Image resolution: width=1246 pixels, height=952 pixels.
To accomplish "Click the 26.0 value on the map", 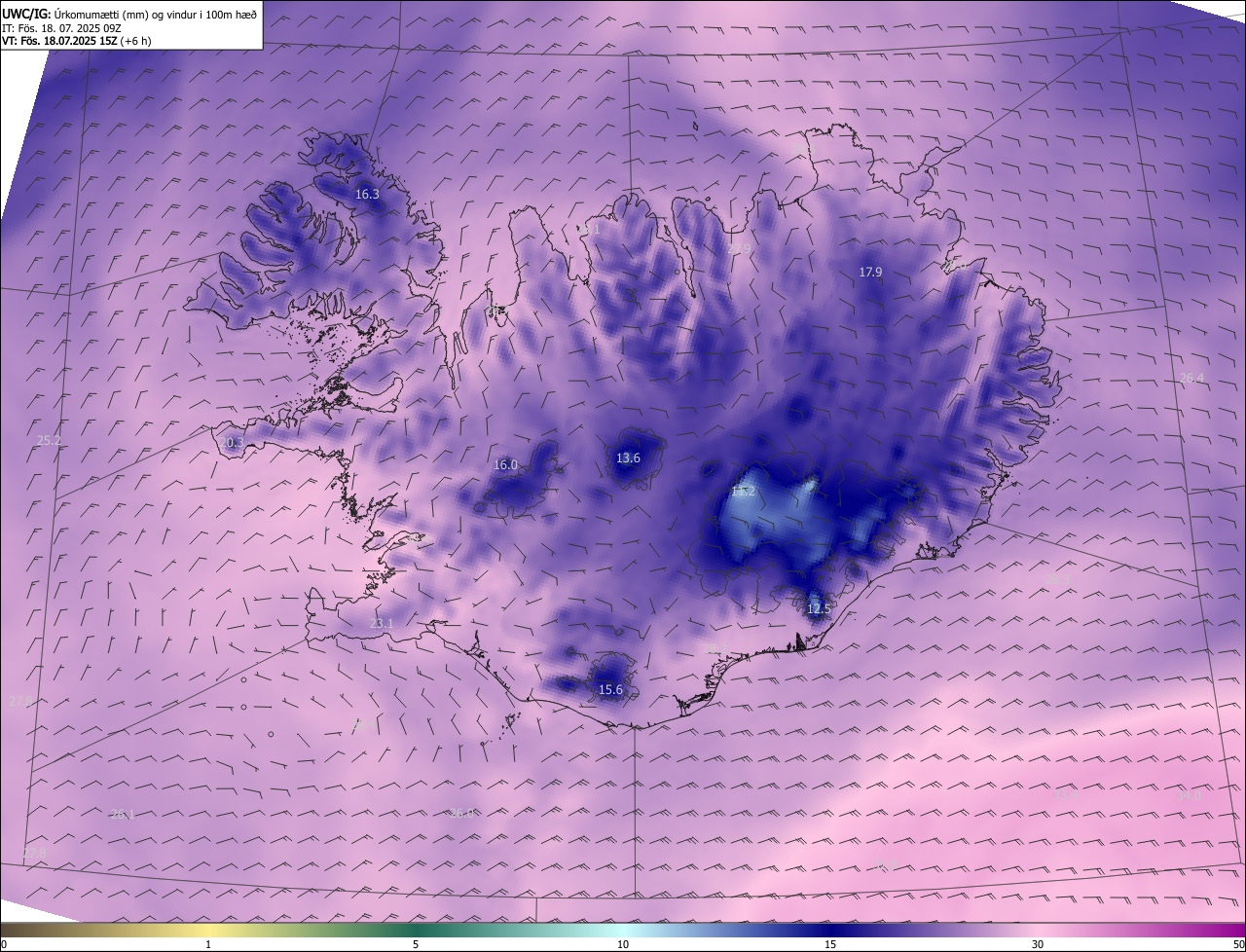I will [x=461, y=814].
